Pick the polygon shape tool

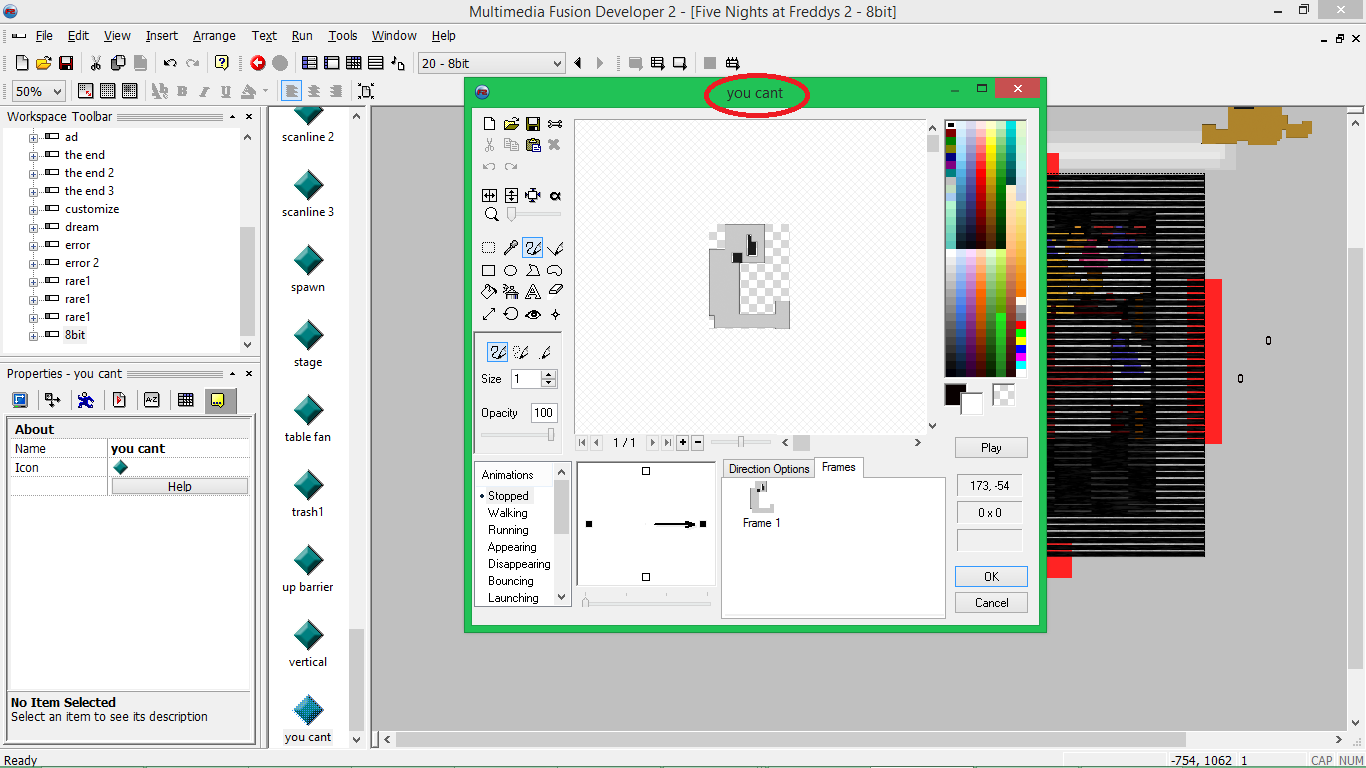click(533, 270)
